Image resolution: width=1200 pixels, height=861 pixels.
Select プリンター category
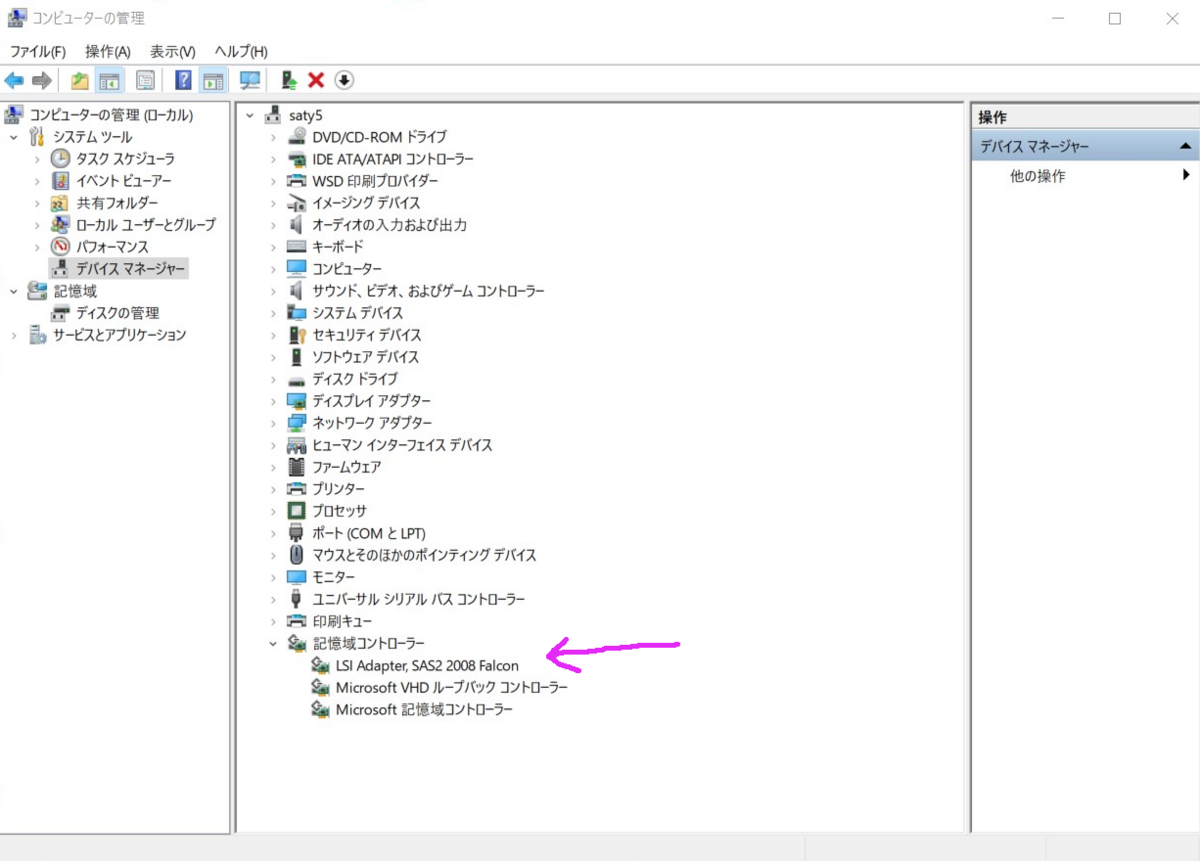[338, 489]
